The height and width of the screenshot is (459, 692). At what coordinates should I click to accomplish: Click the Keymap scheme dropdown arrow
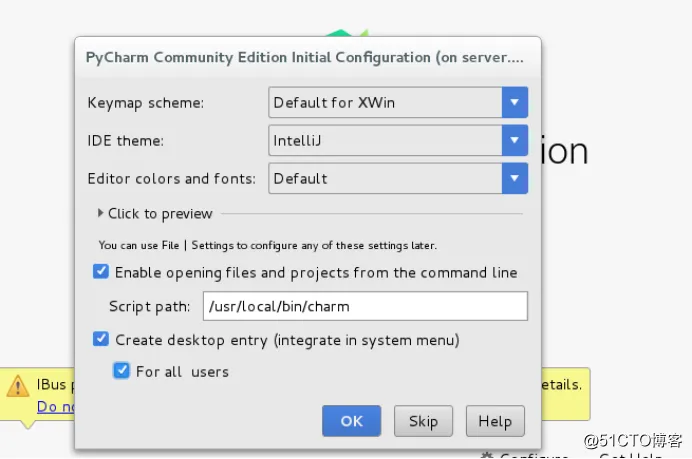point(515,102)
